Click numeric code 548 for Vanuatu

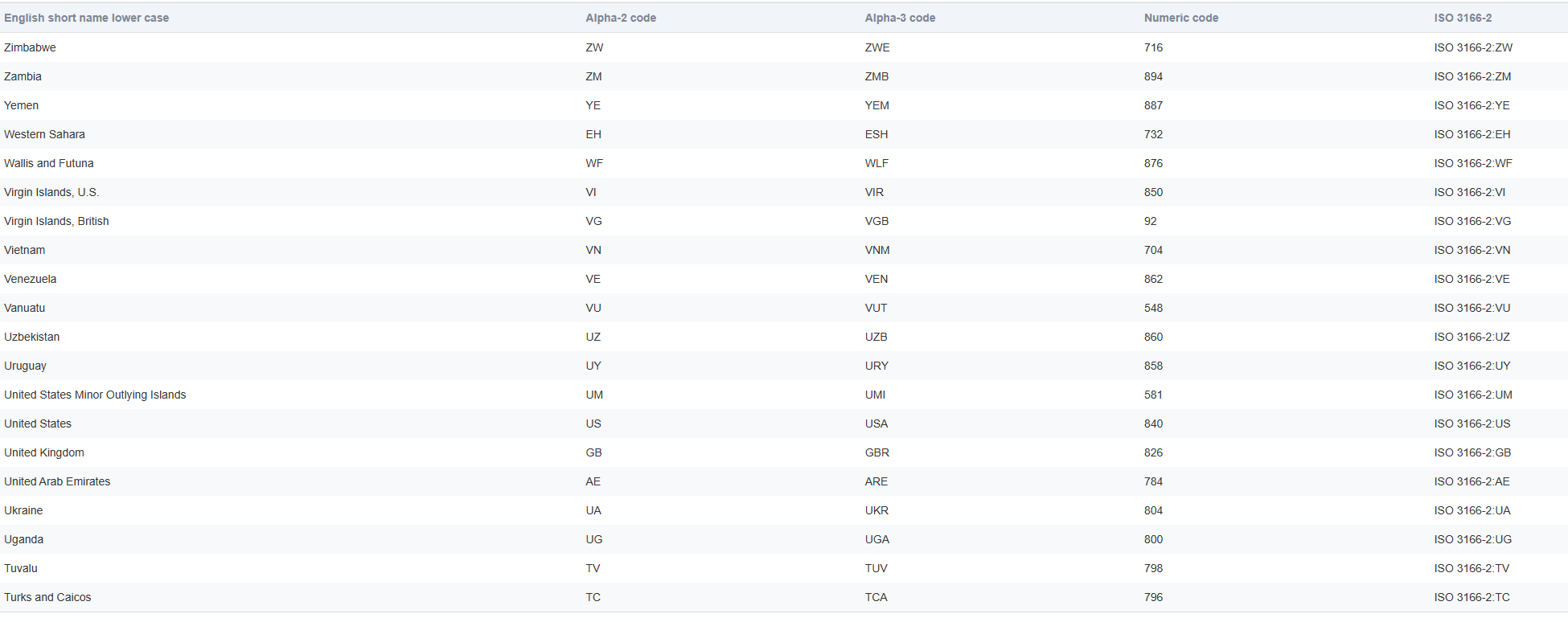click(x=1153, y=308)
